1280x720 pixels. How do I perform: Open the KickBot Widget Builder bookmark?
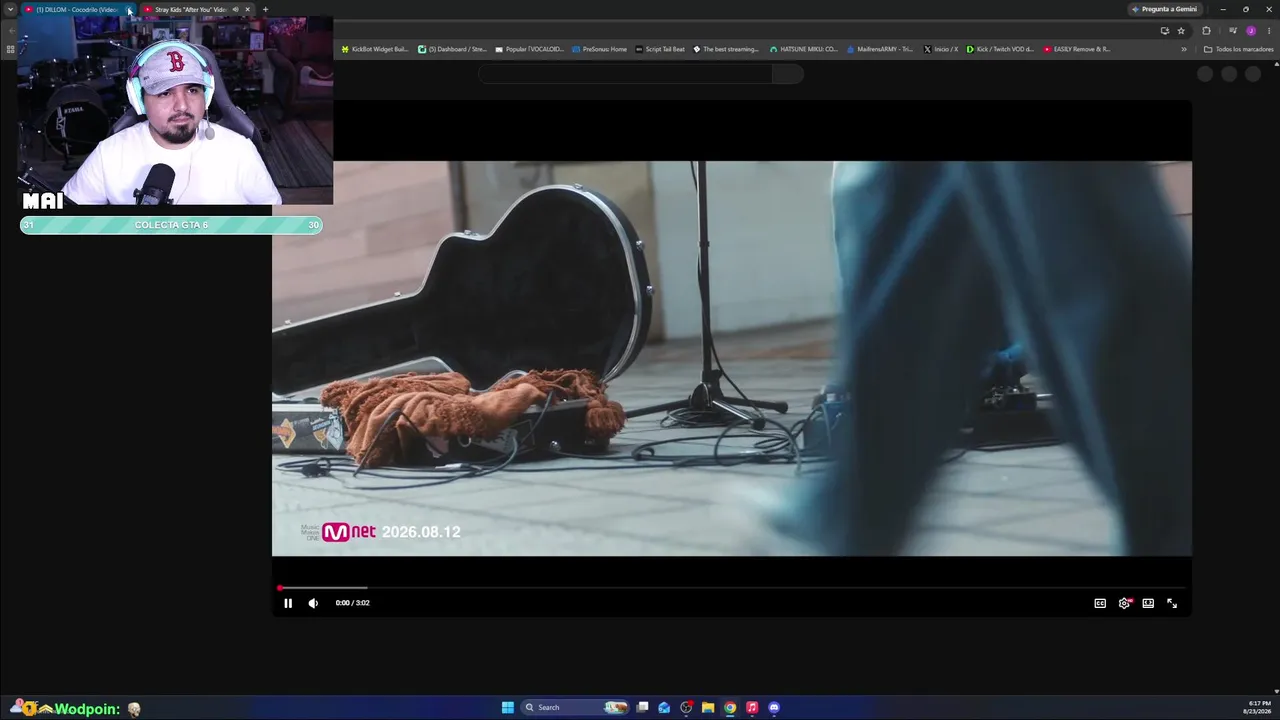(375, 49)
